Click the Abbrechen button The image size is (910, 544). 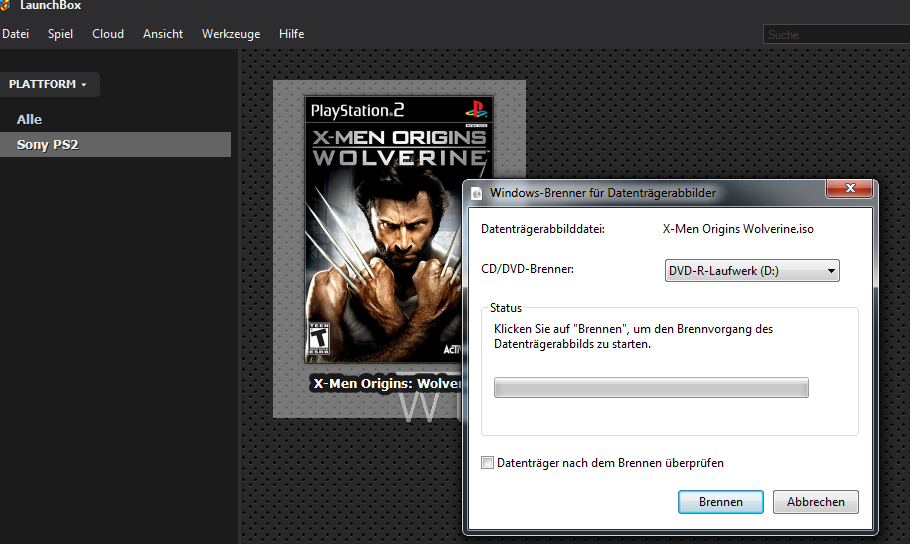[815, 502]
